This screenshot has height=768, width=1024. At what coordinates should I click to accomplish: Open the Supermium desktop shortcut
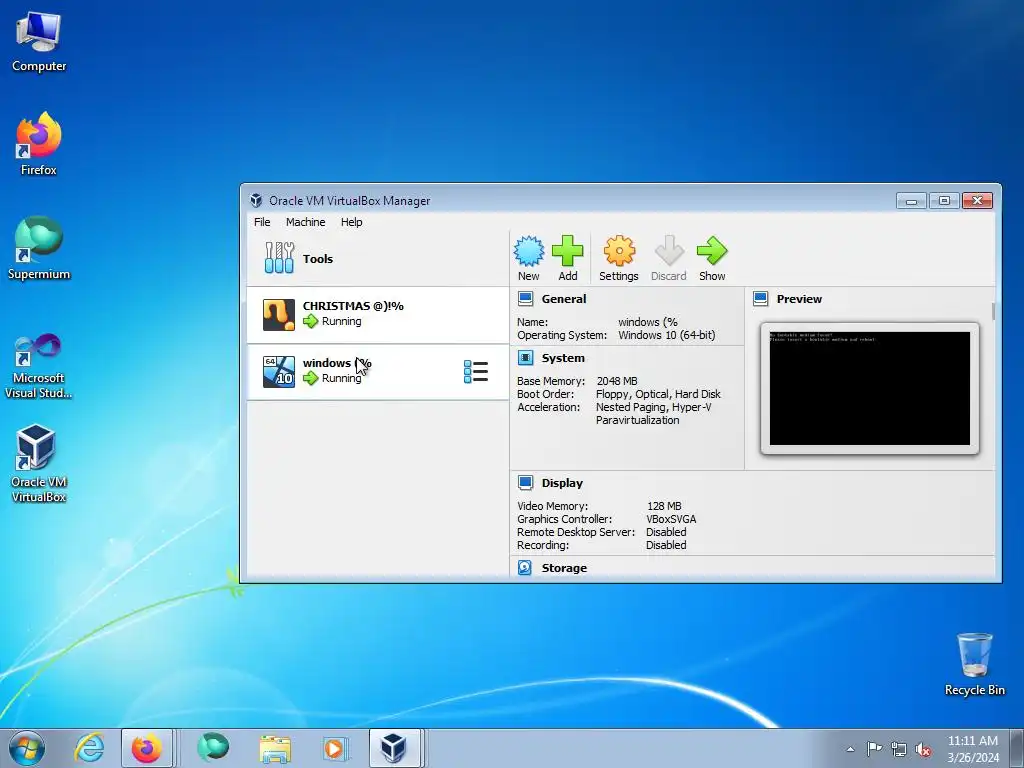click(x=39, y=248)
